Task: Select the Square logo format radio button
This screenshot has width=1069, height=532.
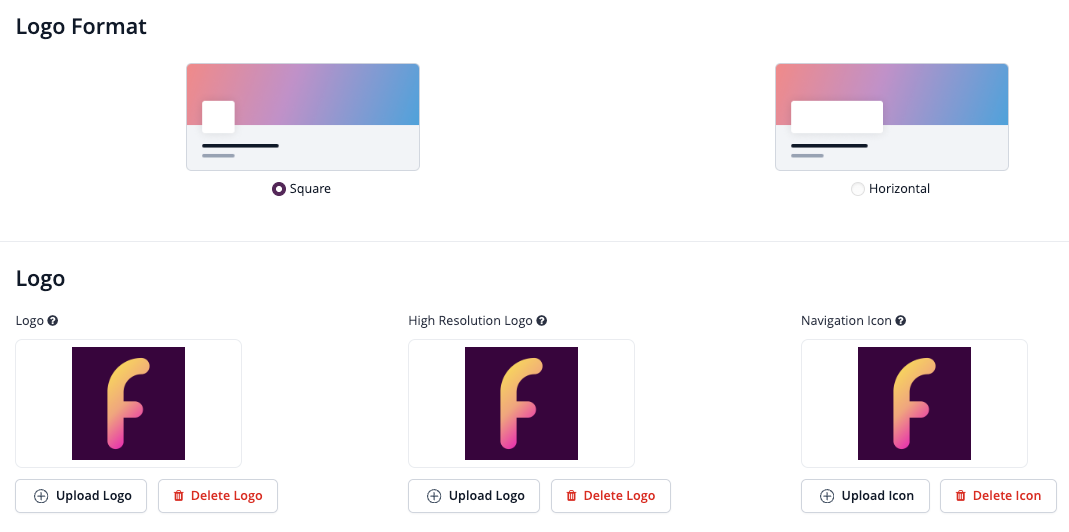Action: [278, 189]
